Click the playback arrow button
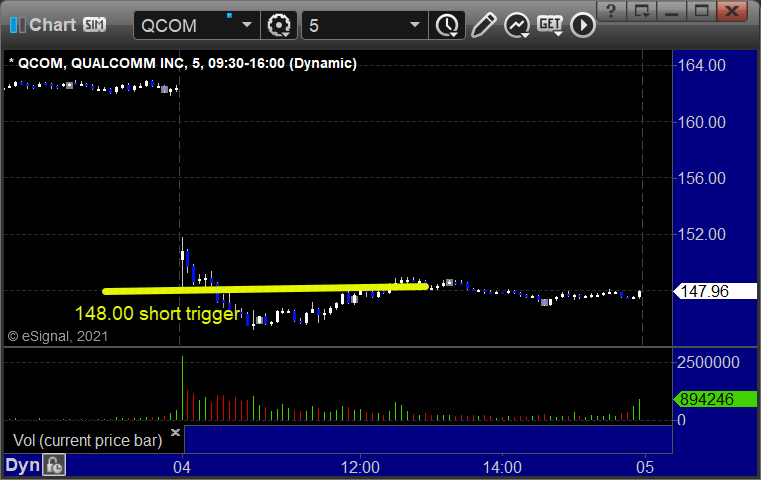The width and height of the screenshot is (761, 480). [x=582, y=25]
